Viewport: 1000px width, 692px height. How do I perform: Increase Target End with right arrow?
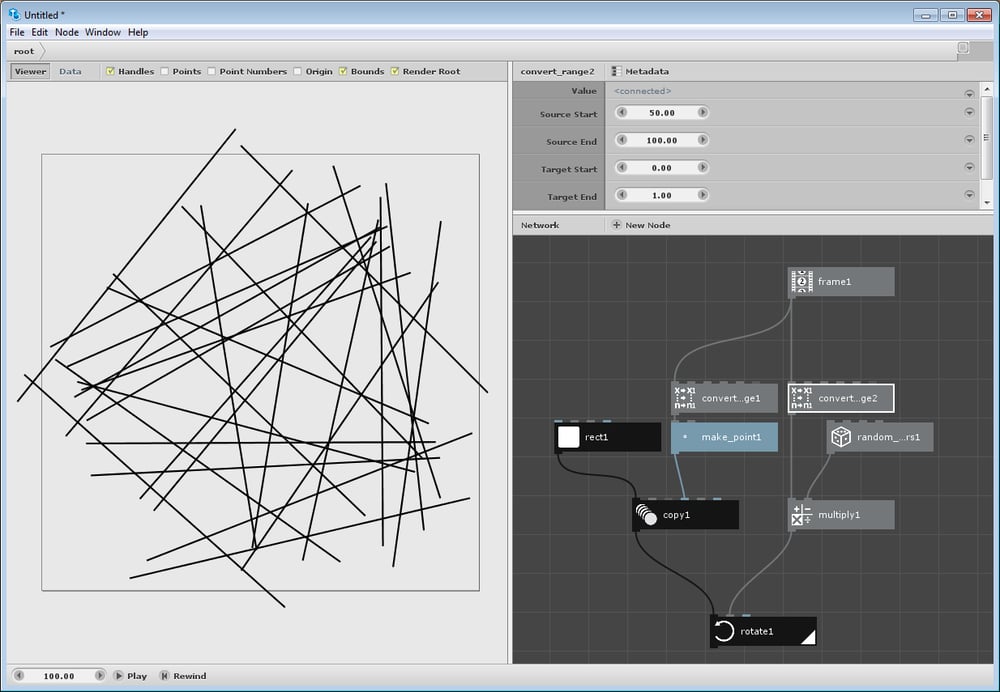pyautogui.click(x=702, y=195)
